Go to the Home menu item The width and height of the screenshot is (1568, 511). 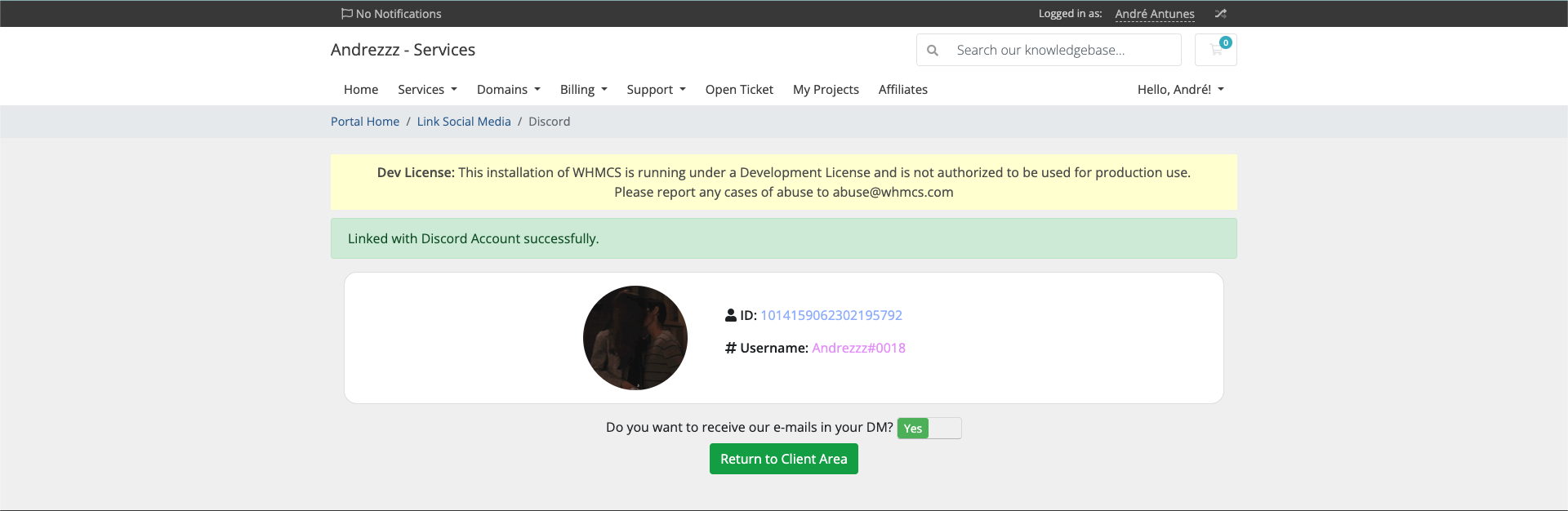coord(361,90)
